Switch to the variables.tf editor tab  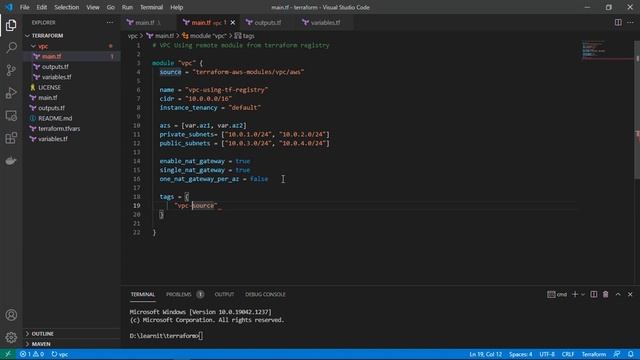click(x=325, y=22)
